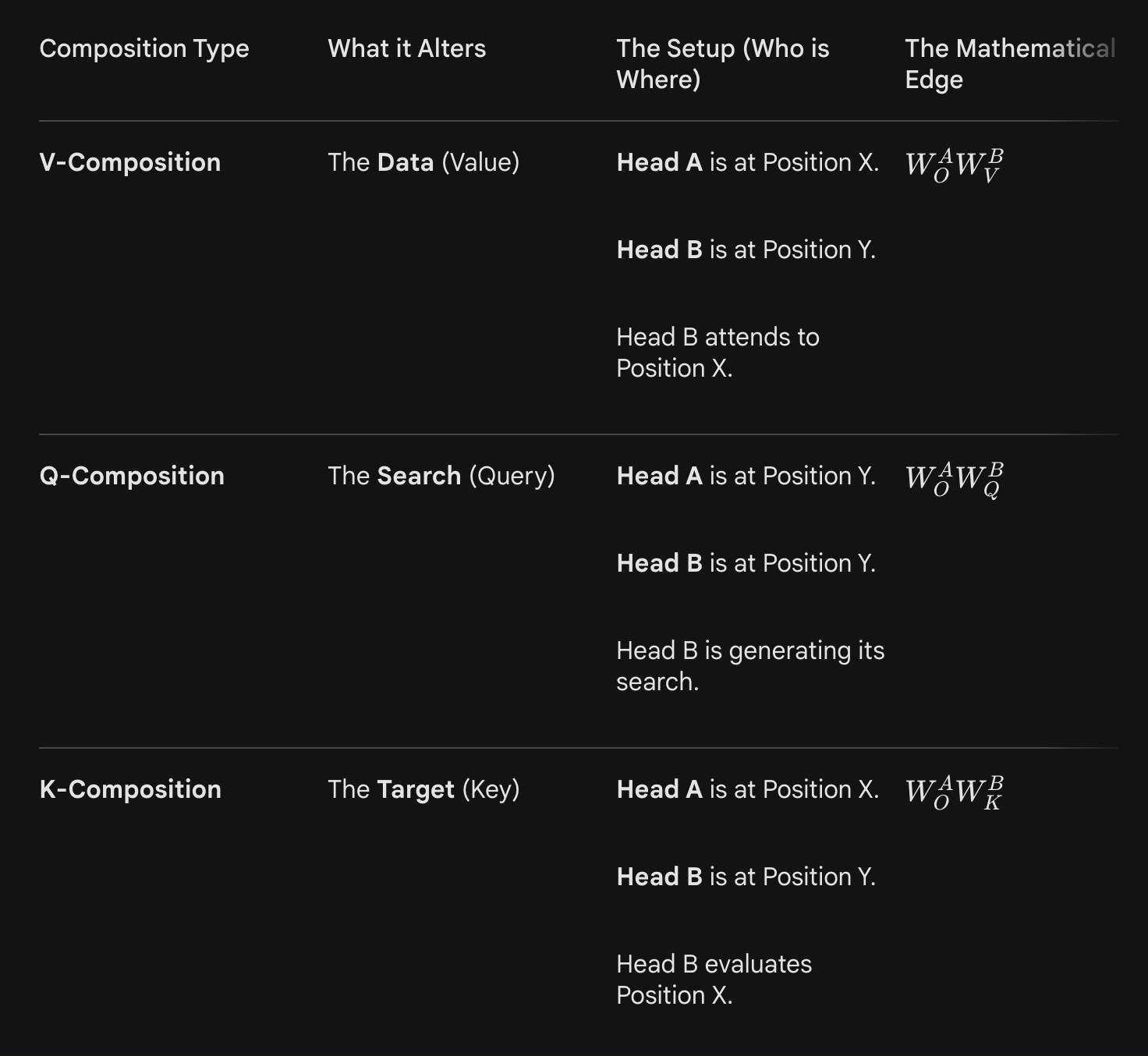Click the "What it Alters" column header
The image size is (1148, 1056).
406,48
